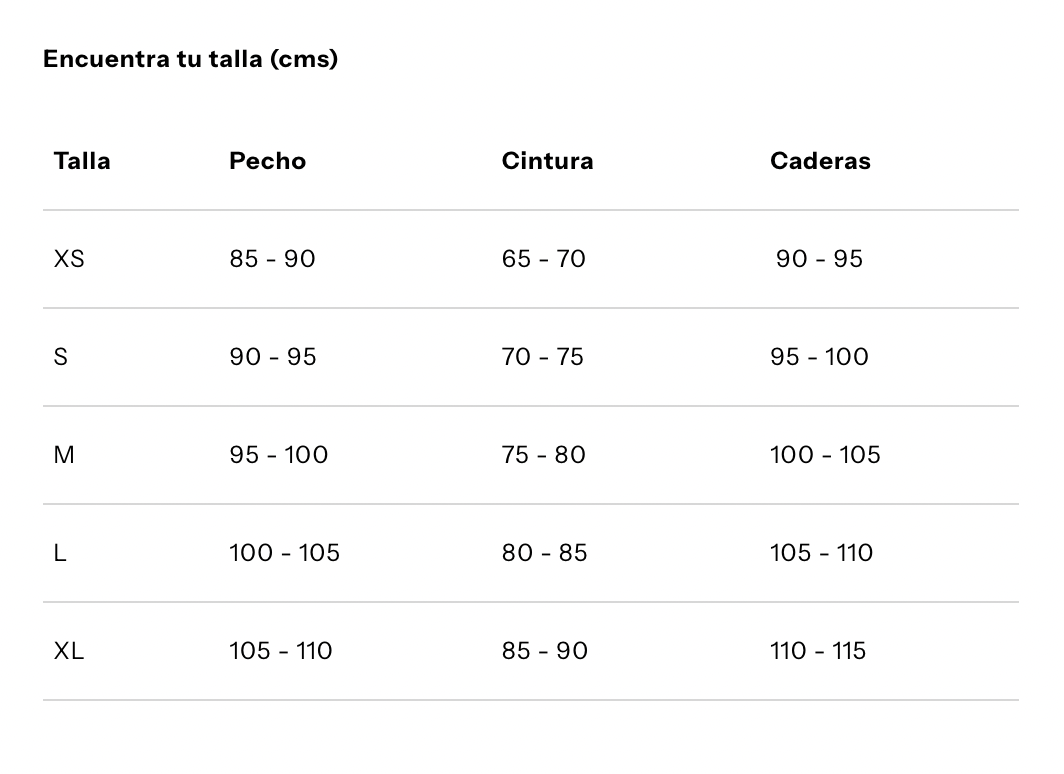Select the Pecho column header
The image size is (1064, 774).
coord(267,161)
